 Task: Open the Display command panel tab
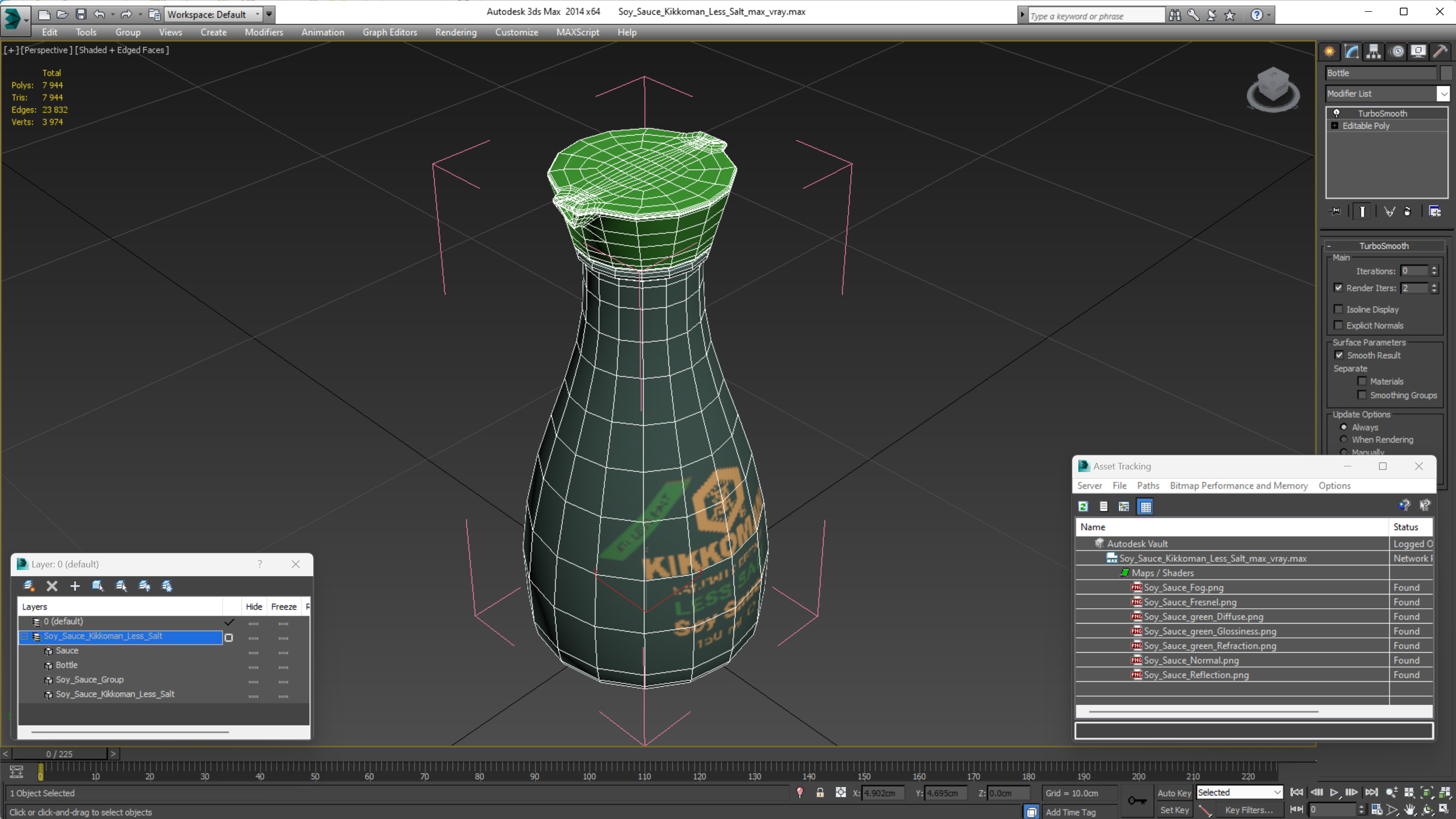click(1418, 52)
